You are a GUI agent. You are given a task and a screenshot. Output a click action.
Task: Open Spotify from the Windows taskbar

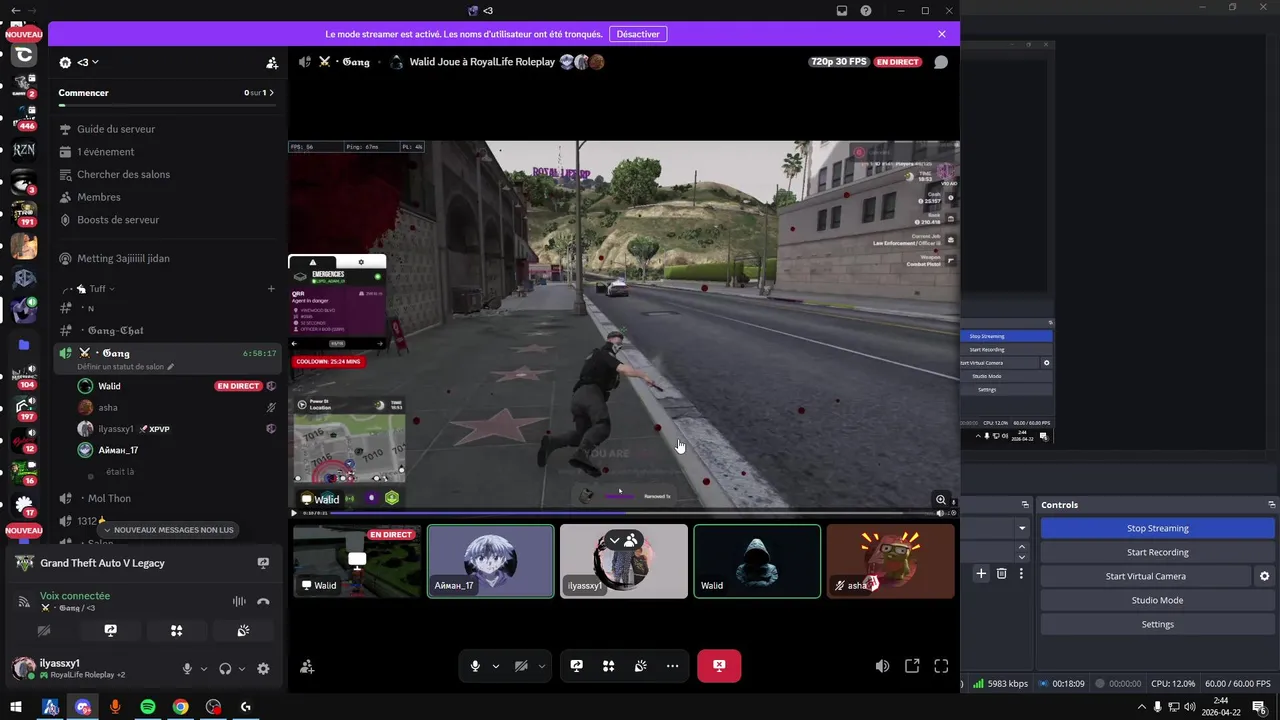[x=148, y=707]
